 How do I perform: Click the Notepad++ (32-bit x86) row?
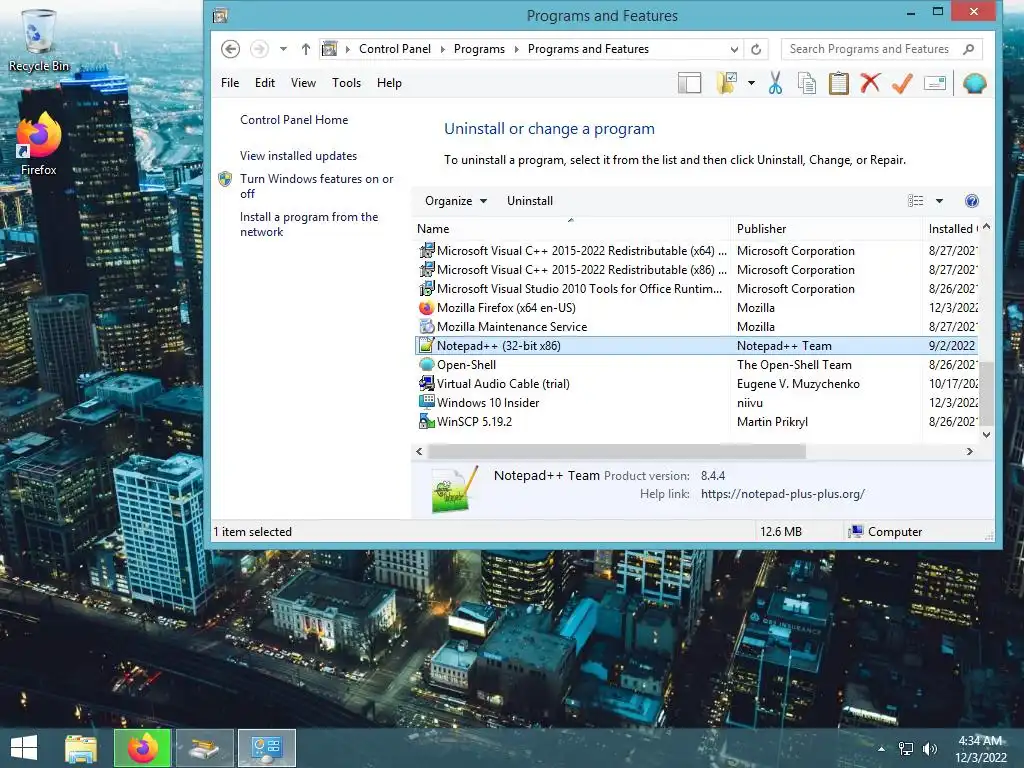(x=696, y=345)
